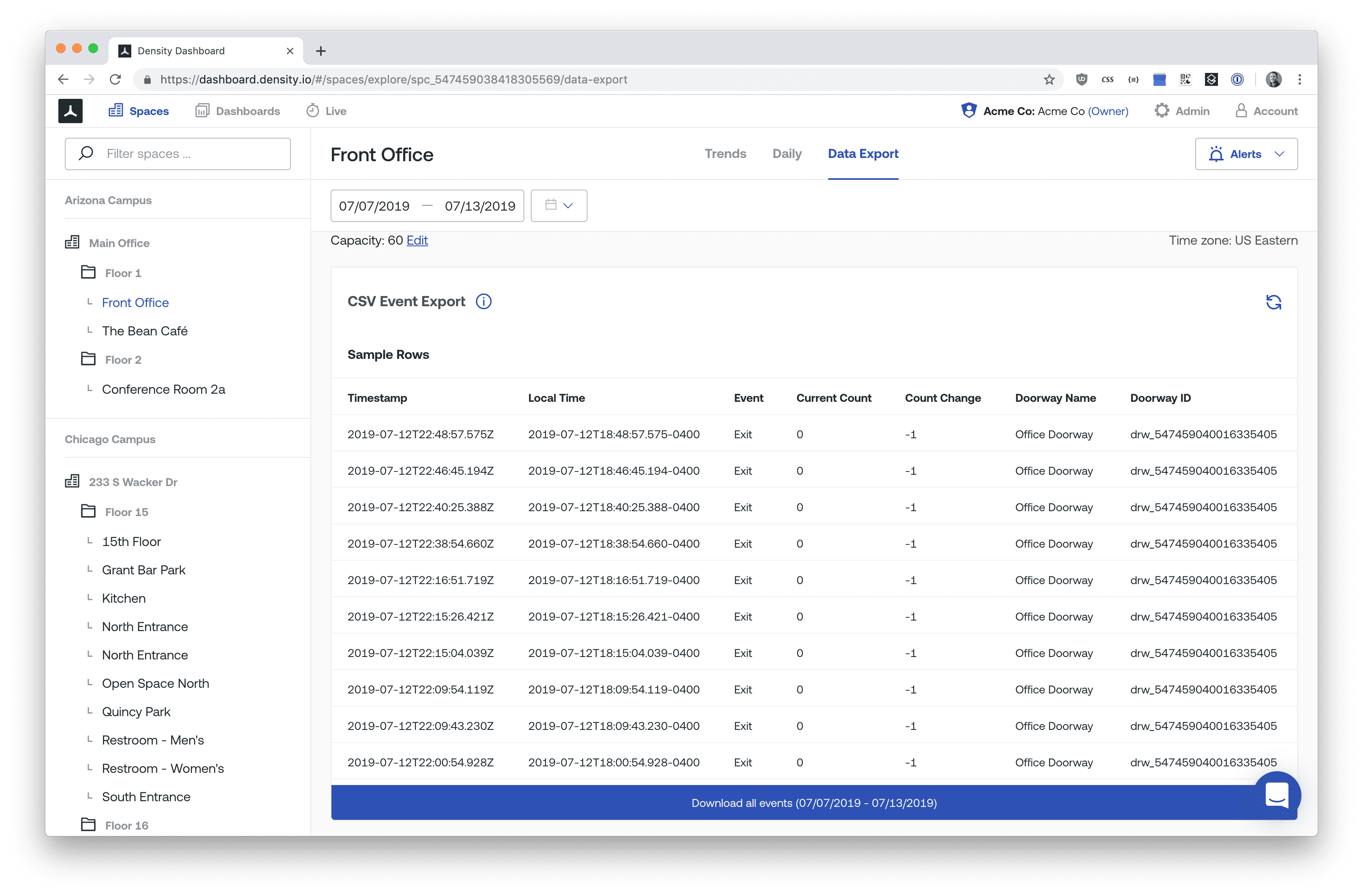Image resolution: width=1363 pixels, height=896 pixels.
Task: Open the Live section
Action: pyautogui.click(x=327, y=111)
